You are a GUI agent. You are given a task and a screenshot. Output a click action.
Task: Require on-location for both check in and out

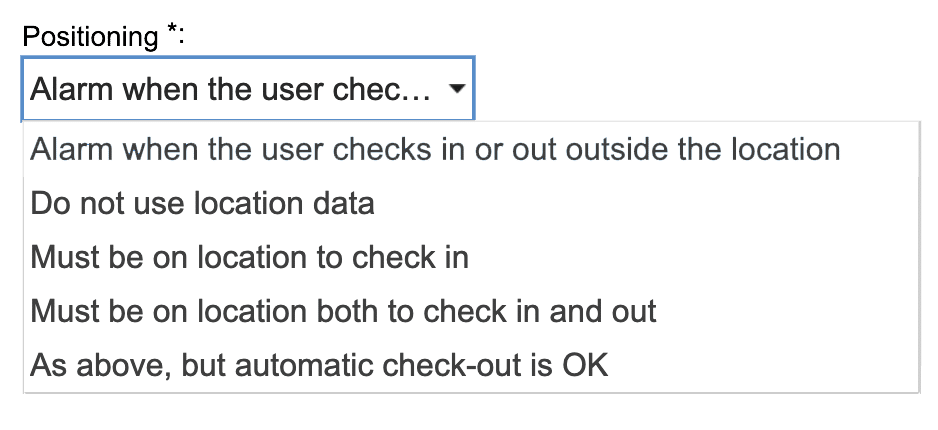[343, 311]
